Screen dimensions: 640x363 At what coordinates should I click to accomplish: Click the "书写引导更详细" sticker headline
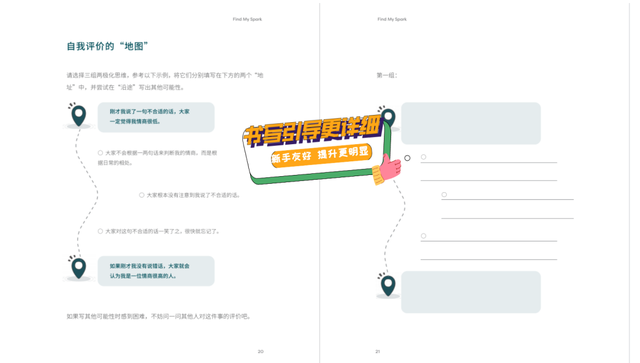(313, 131)
